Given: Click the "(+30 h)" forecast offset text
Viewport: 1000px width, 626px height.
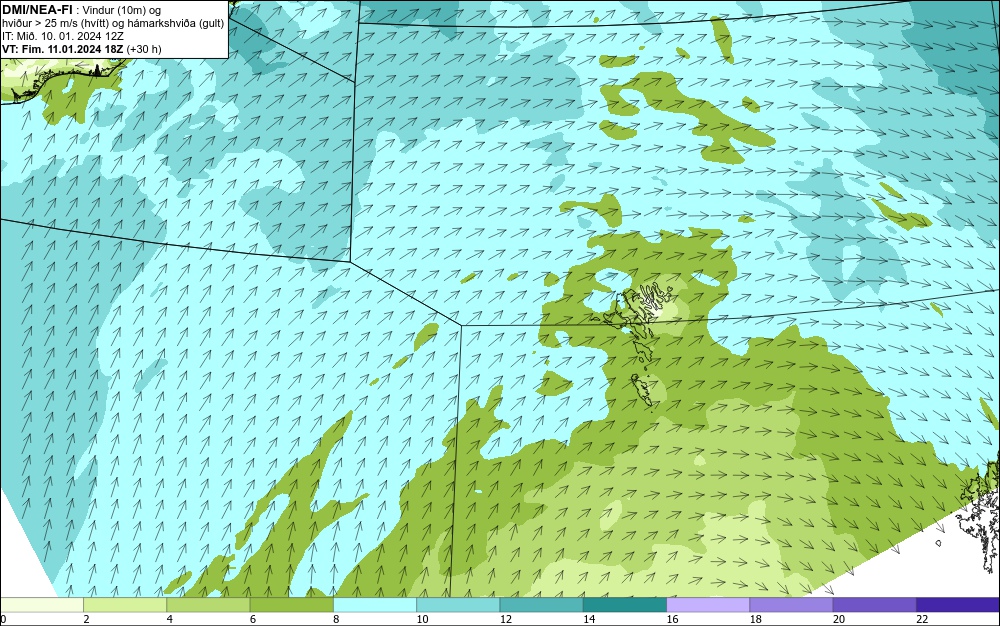Looking at the screenshot, I should 144,49.
